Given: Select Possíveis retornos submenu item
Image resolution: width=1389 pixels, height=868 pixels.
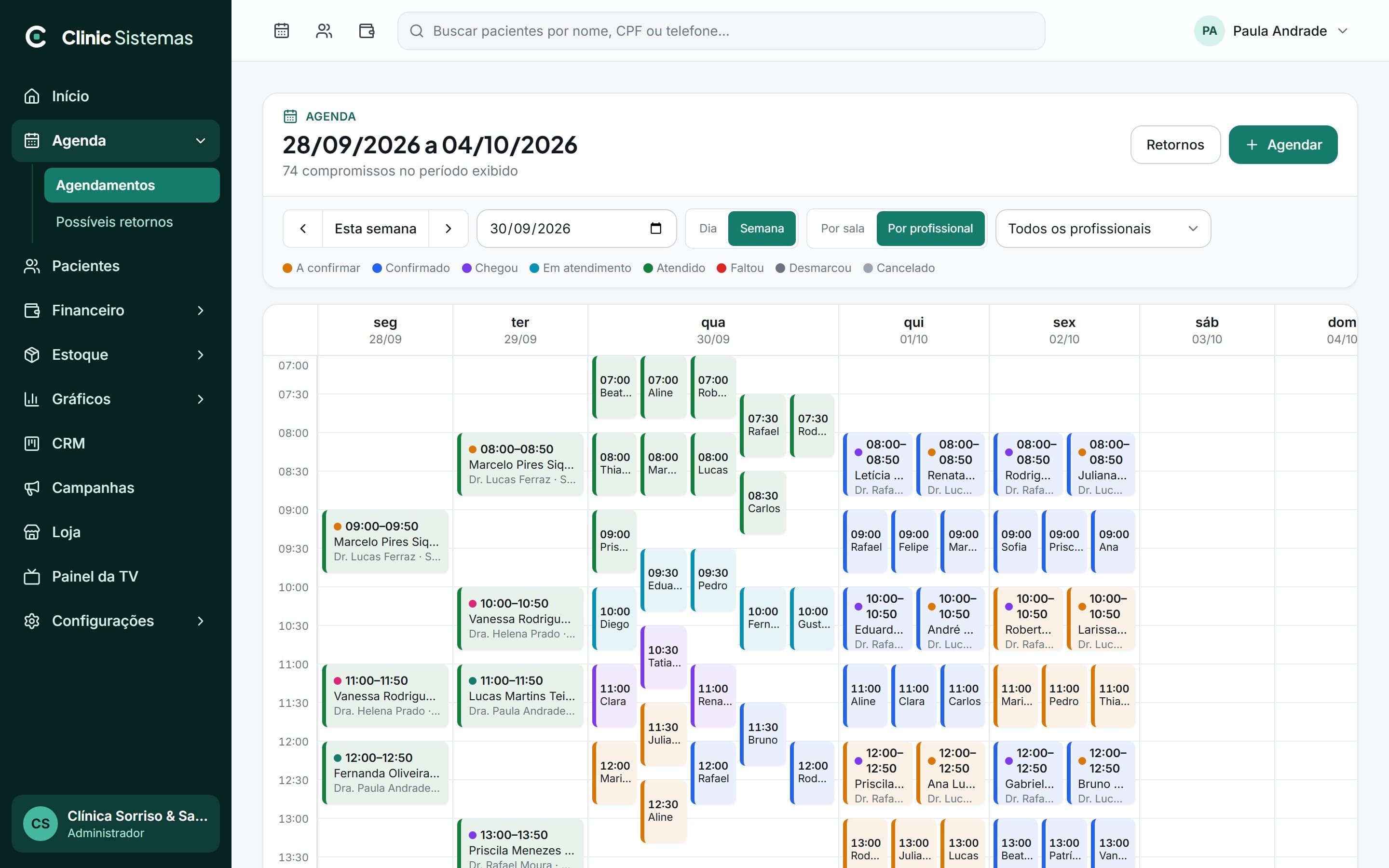Looking at the screenshot, I should (x=132, y=222).
